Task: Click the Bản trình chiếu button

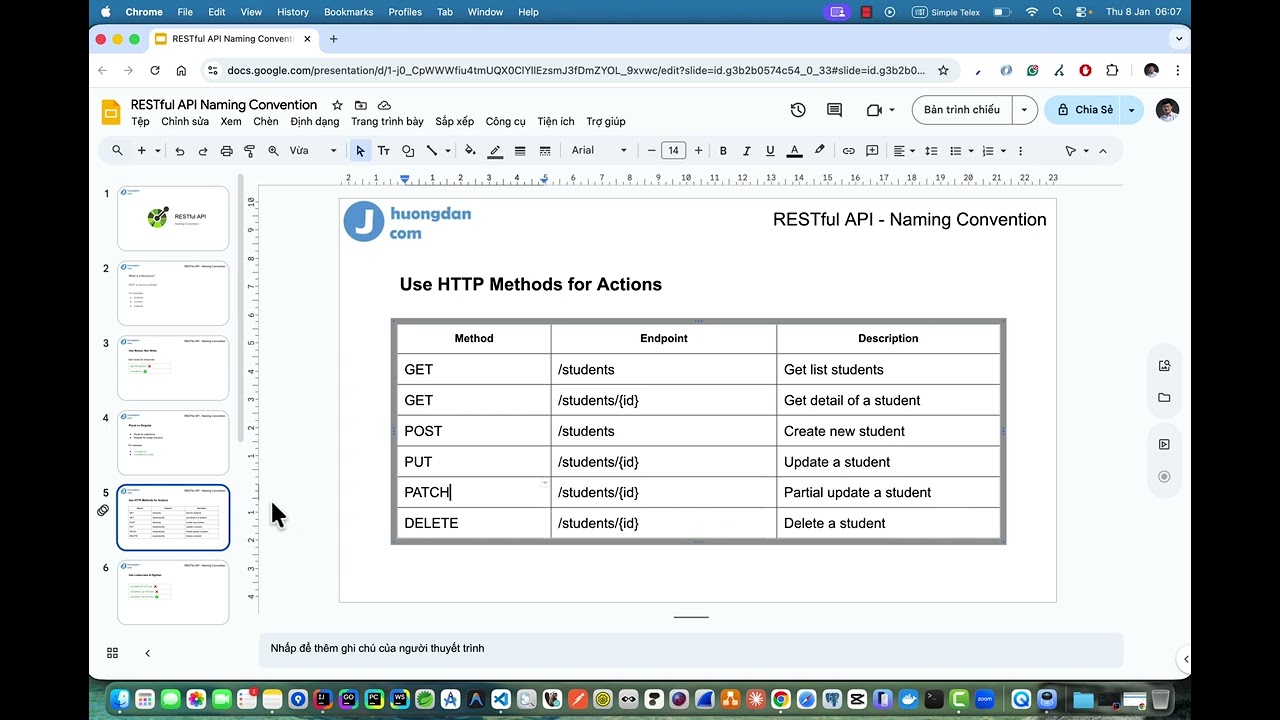Action: point(962,110)
